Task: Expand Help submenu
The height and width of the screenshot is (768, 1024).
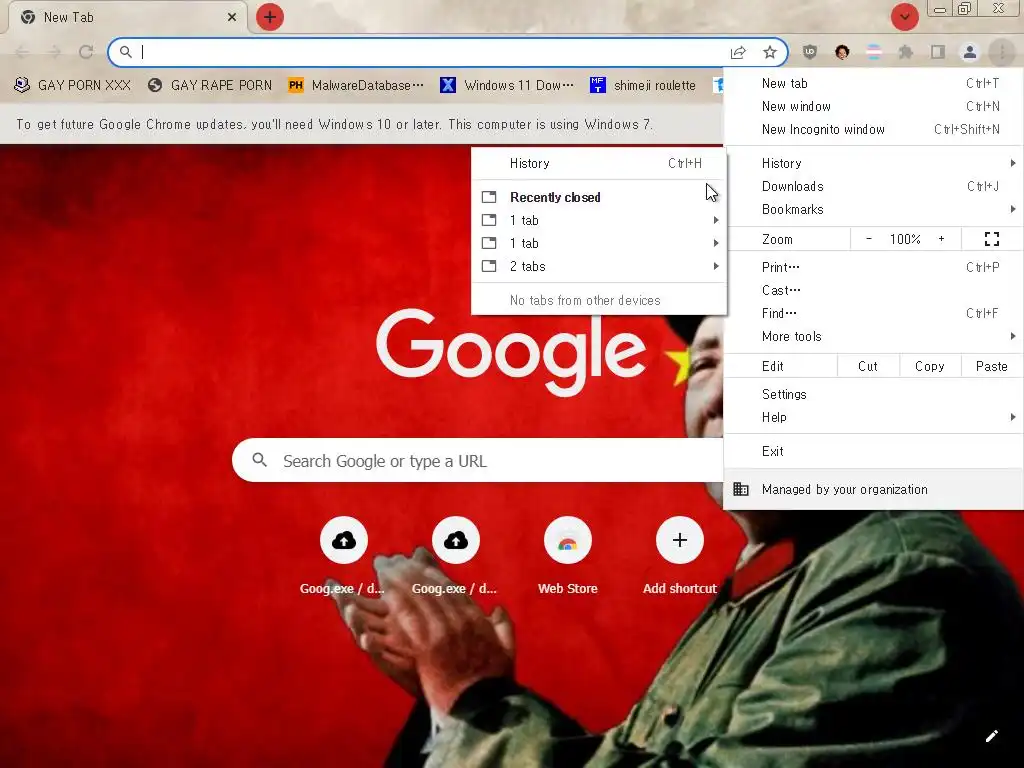Action: 873,417
